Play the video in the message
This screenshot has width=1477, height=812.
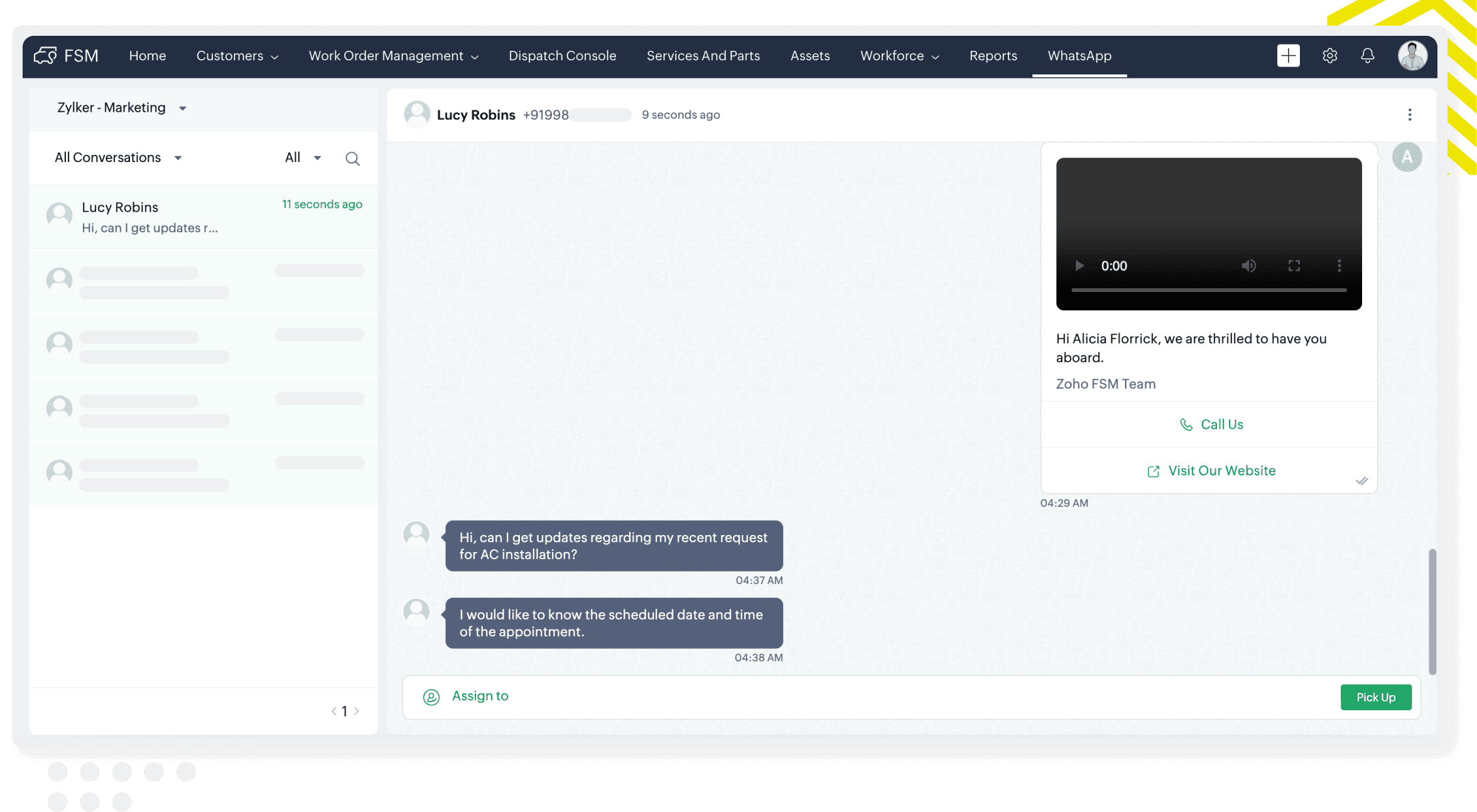[1079, 266]
